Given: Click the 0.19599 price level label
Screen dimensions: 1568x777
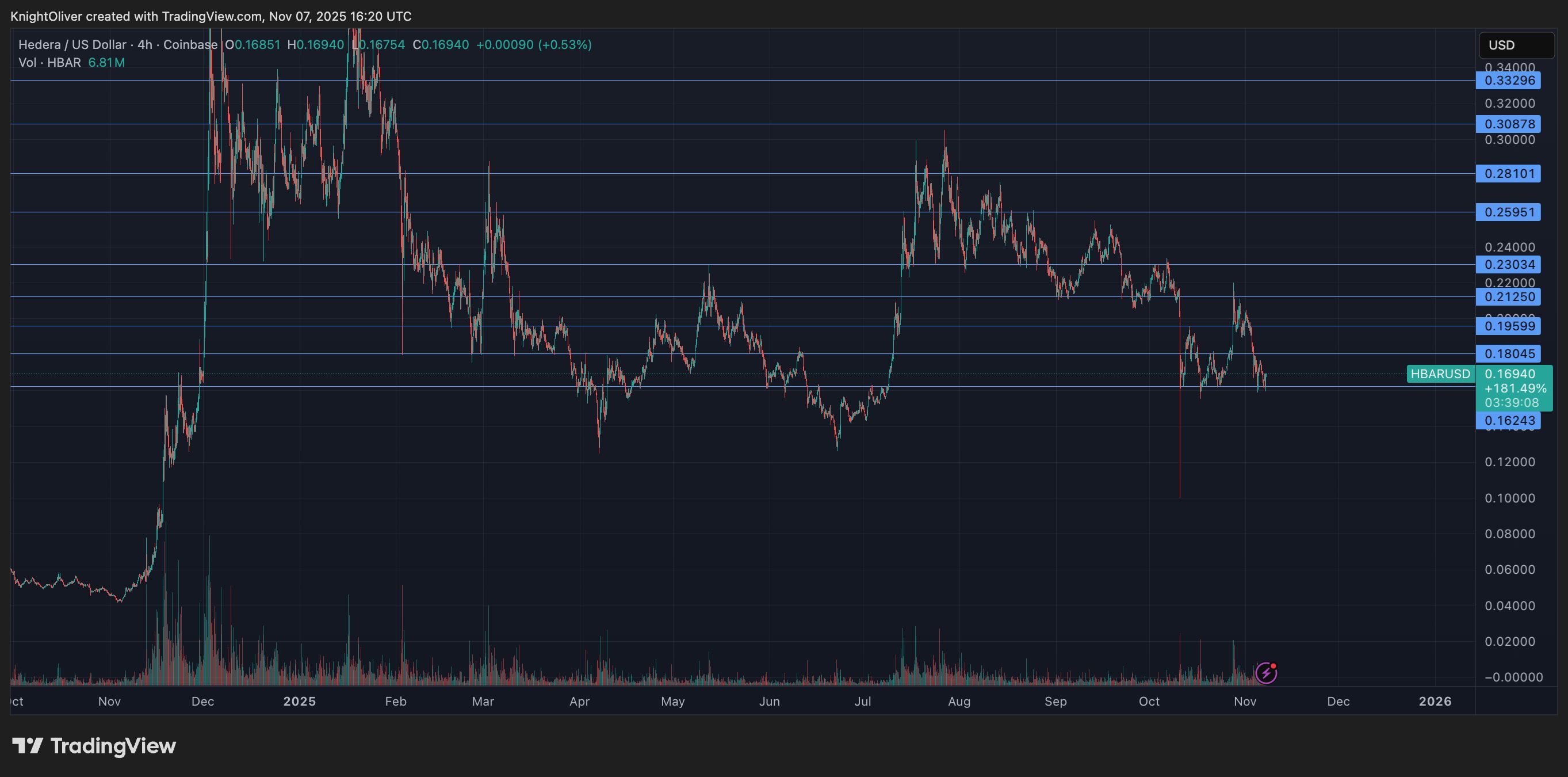Looking at the screenshot, I should pos(1508,326).
